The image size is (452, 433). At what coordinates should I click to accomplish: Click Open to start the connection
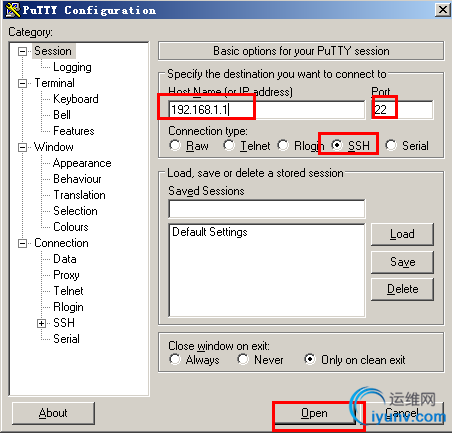314,413
